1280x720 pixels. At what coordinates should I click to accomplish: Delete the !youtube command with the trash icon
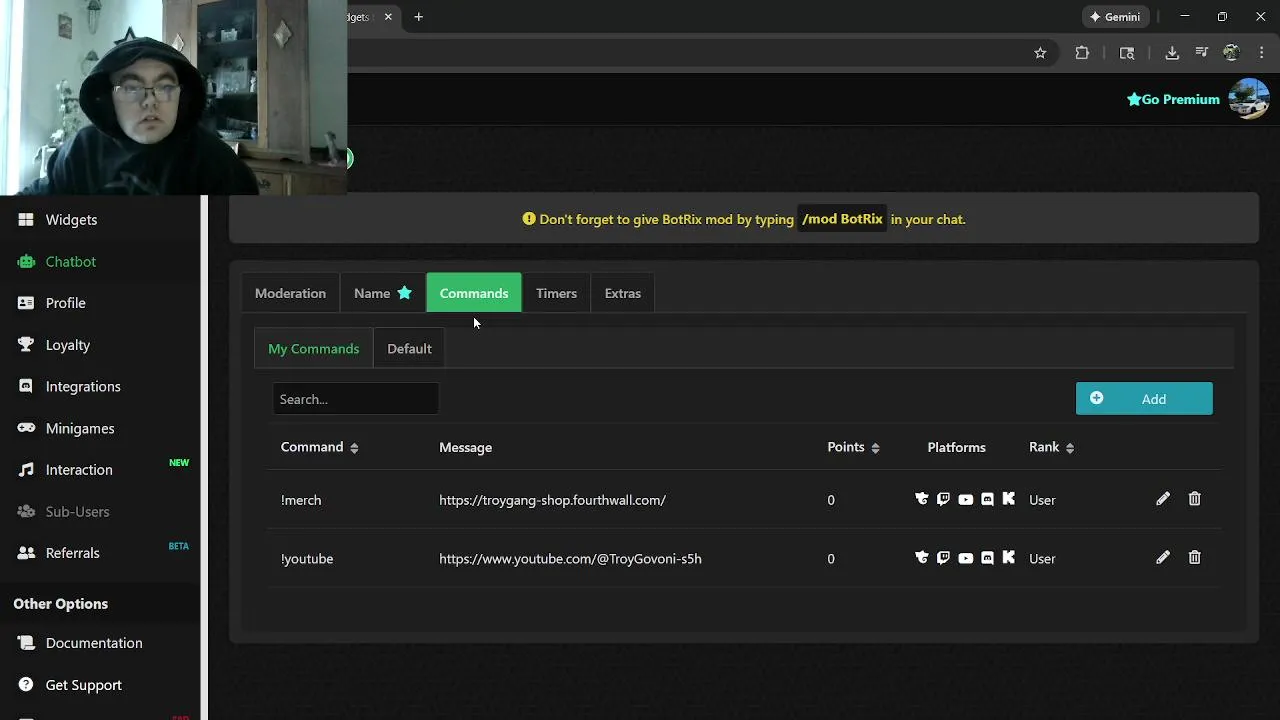[1194, 557]
